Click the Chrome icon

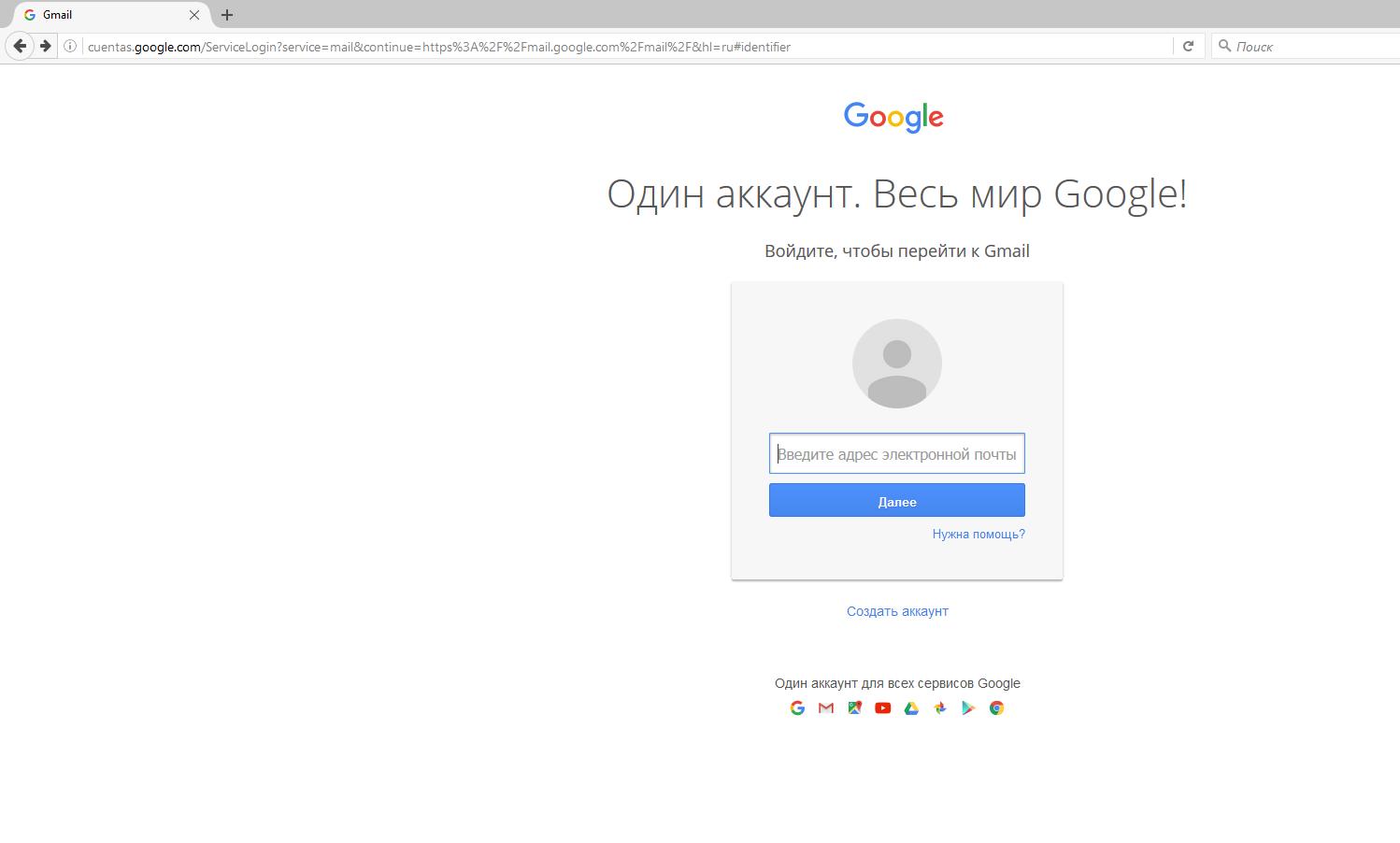(997, 708)
